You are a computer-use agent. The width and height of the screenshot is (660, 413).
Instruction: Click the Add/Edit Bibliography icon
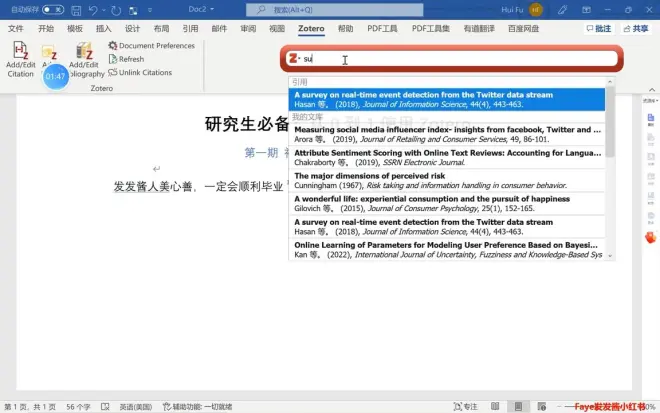pyautogui.click(x=85, y=59)
